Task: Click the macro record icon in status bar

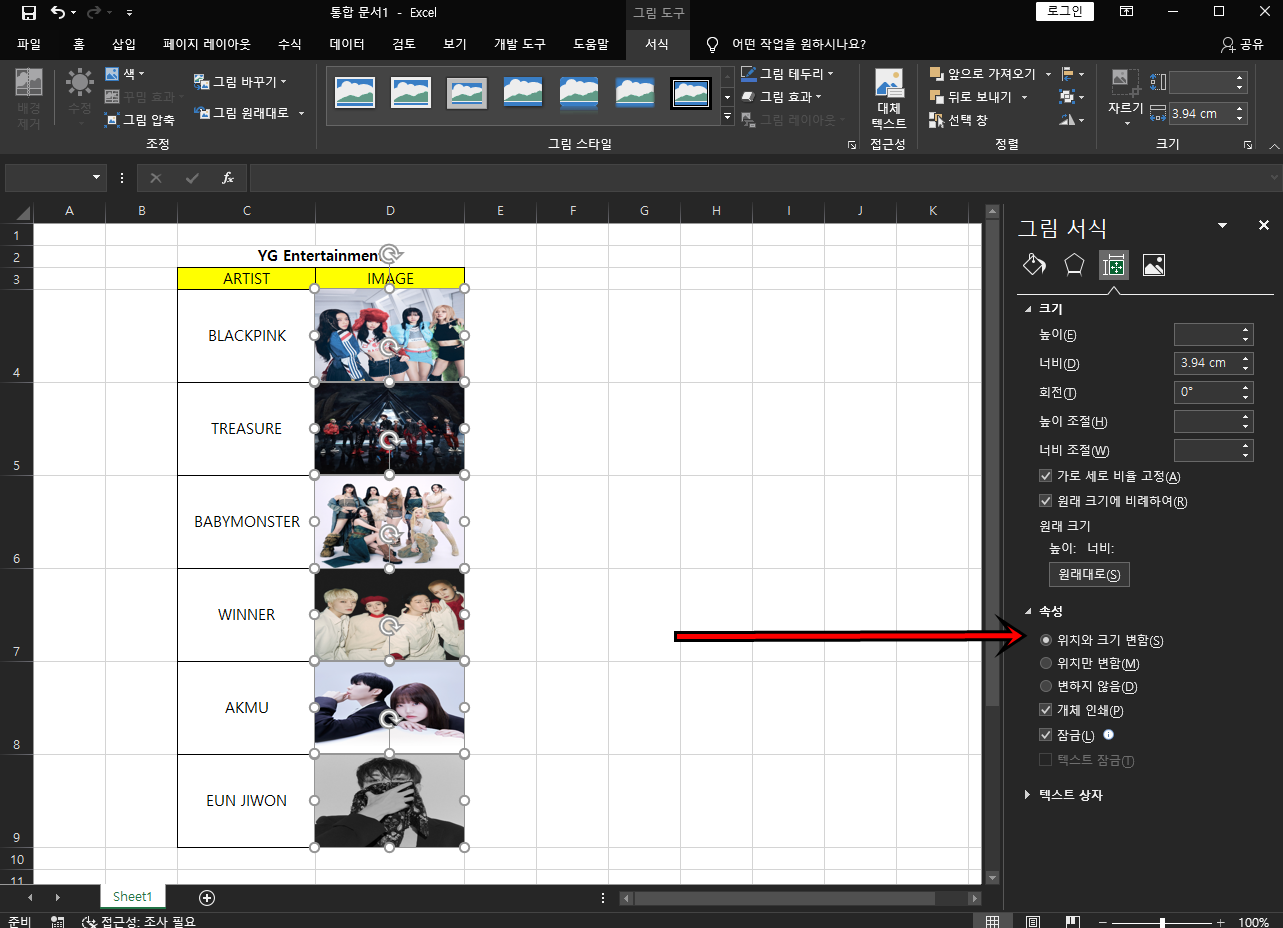Action: tap(57, 921)
